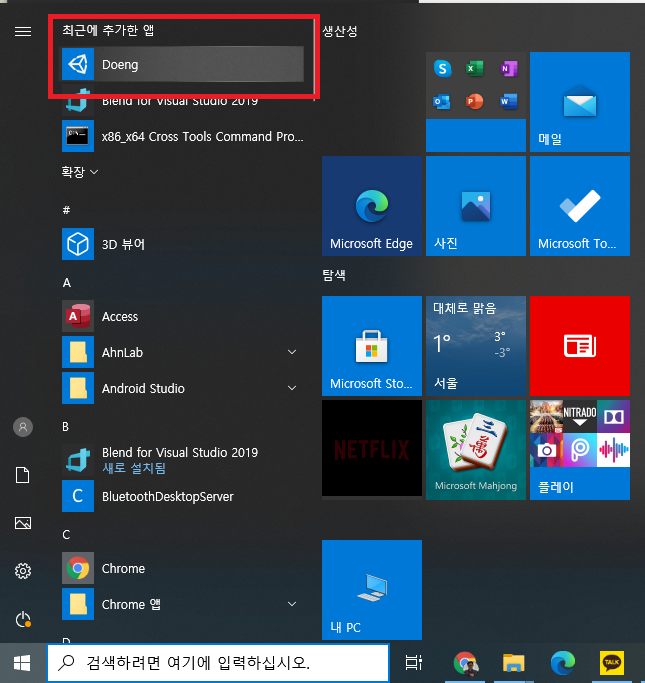The height and width of the screenshot is (683, 645).
Task: Open the Microsoft Edge tile
Action: (372, 206)
